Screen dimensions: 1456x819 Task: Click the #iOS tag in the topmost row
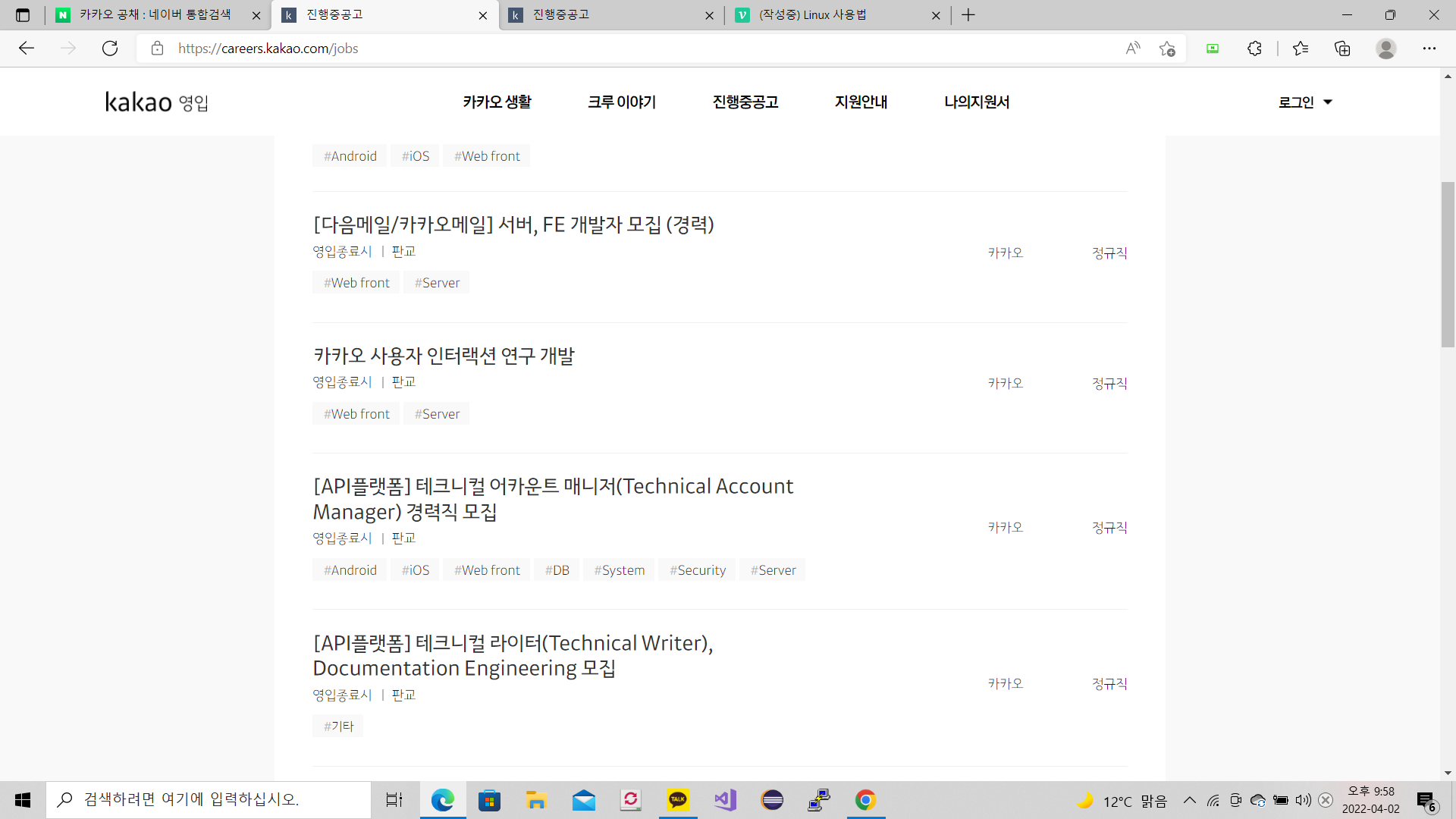pos(416,156)
